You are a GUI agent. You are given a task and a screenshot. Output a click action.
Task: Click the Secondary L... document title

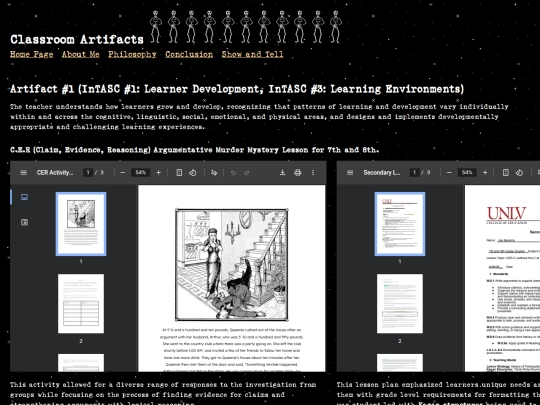click(x=382, y=173)
